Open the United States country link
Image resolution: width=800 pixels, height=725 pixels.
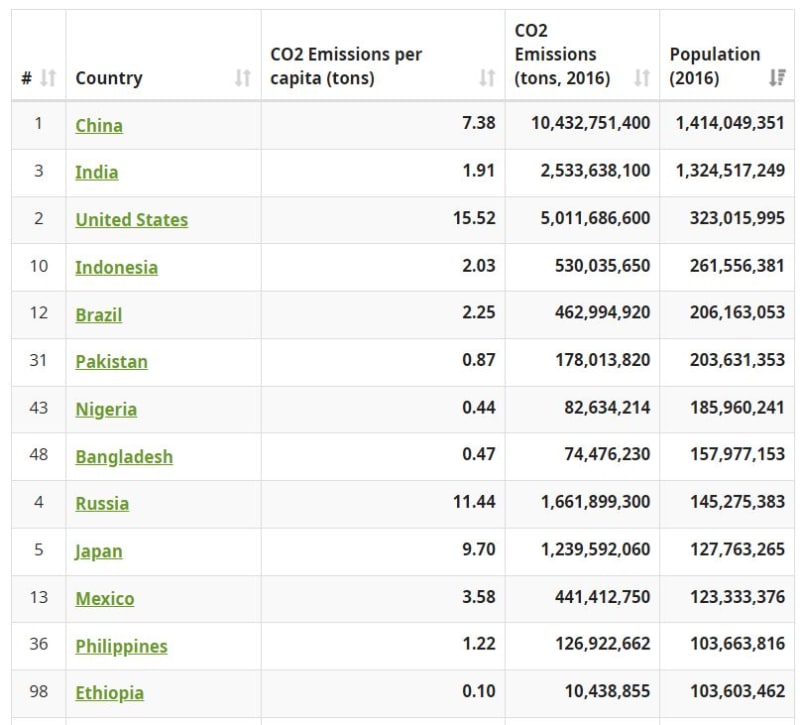(x=132, y=220)
